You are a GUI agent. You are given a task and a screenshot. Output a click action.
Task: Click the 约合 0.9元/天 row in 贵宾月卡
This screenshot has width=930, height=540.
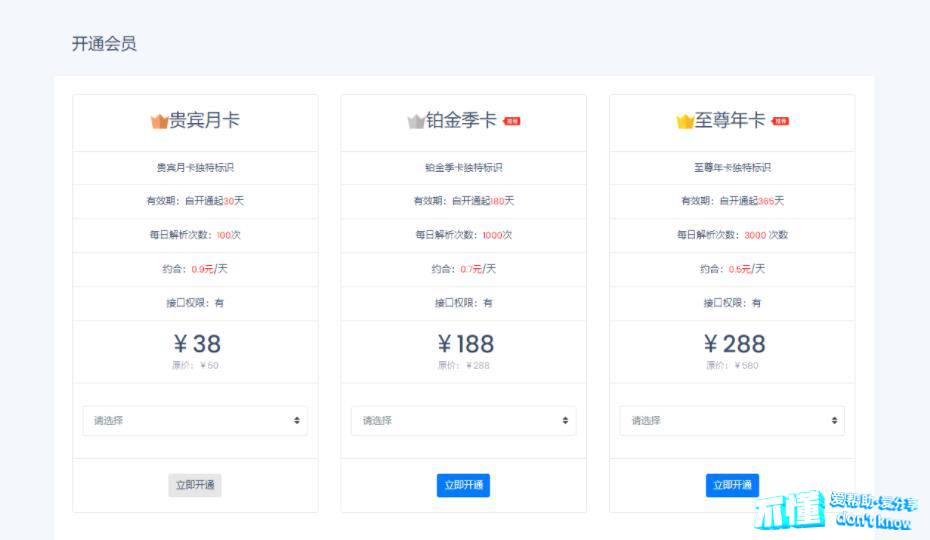pos(195,269)
